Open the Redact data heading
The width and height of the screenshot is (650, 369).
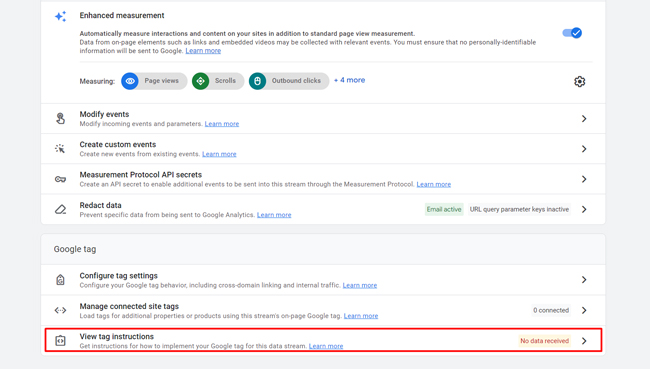click(100, 205)
